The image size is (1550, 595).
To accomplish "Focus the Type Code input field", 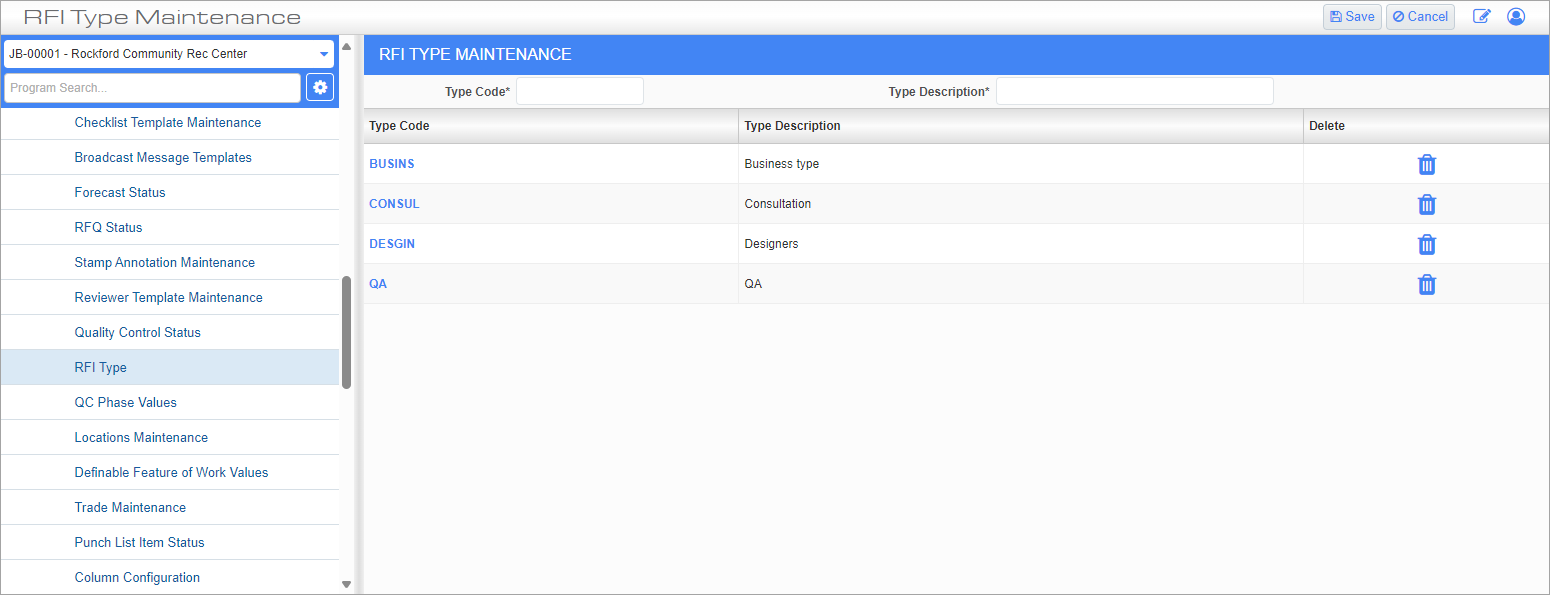I will 579,92.
